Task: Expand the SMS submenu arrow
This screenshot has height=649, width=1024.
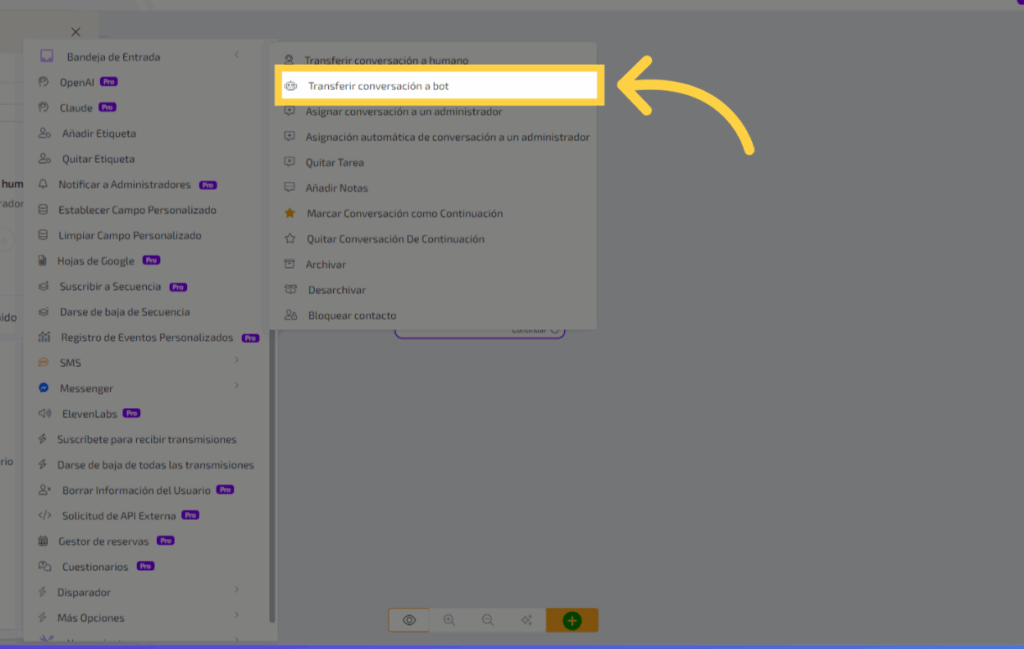Action: [237, 360]
